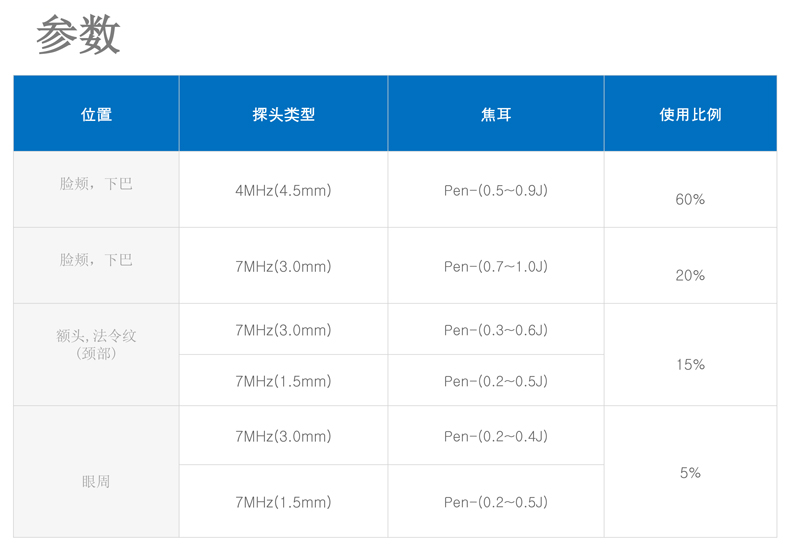Click 7MHz(1.5mm) in the 眼周 row
The image size is (790, 546).
pos(284,501)
